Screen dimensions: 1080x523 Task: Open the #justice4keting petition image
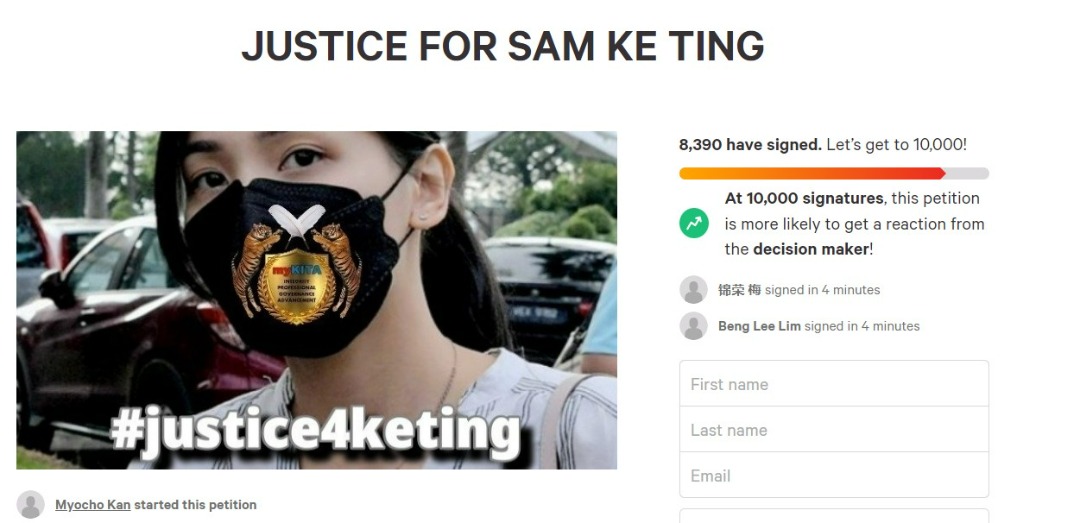[x=317, y=300]
